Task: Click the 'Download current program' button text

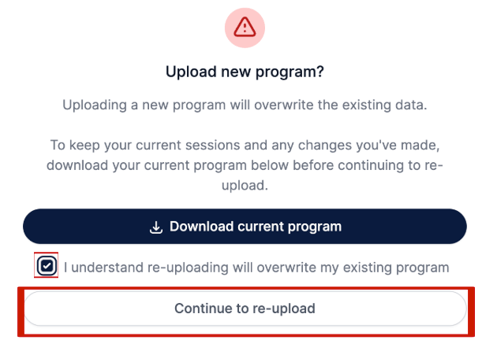Action: 255,227
